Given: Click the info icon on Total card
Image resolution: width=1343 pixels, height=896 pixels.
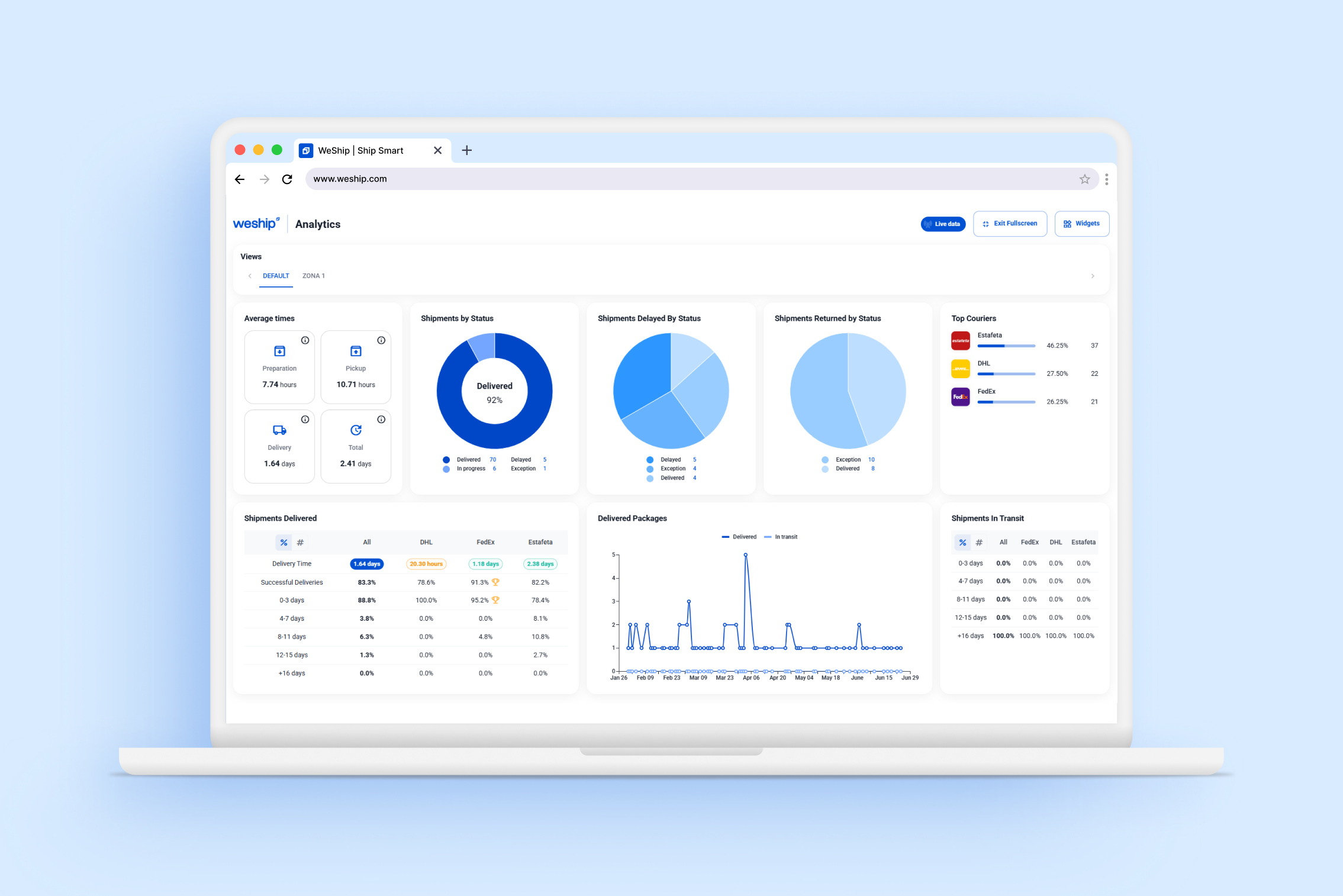Looking at the screenshot, I should click(x=381, y=420).
